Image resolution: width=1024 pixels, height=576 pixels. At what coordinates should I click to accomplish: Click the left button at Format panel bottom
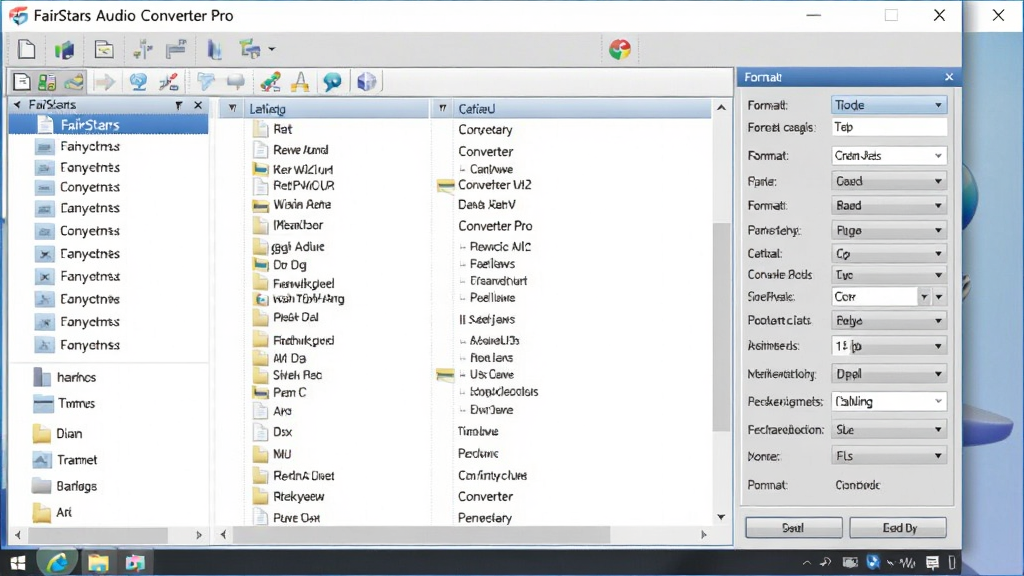(793, 528)
